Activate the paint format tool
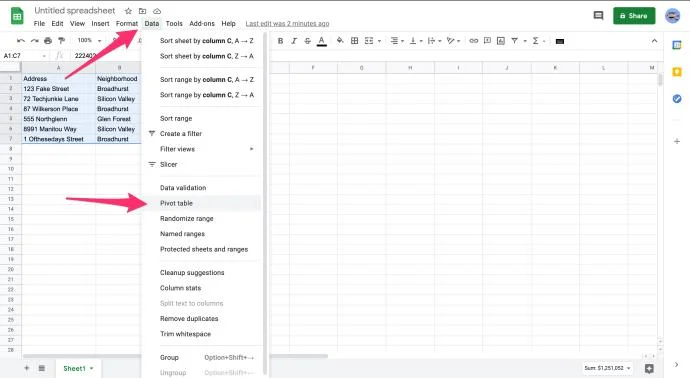 pyautogui.click(x=62, y=40)
